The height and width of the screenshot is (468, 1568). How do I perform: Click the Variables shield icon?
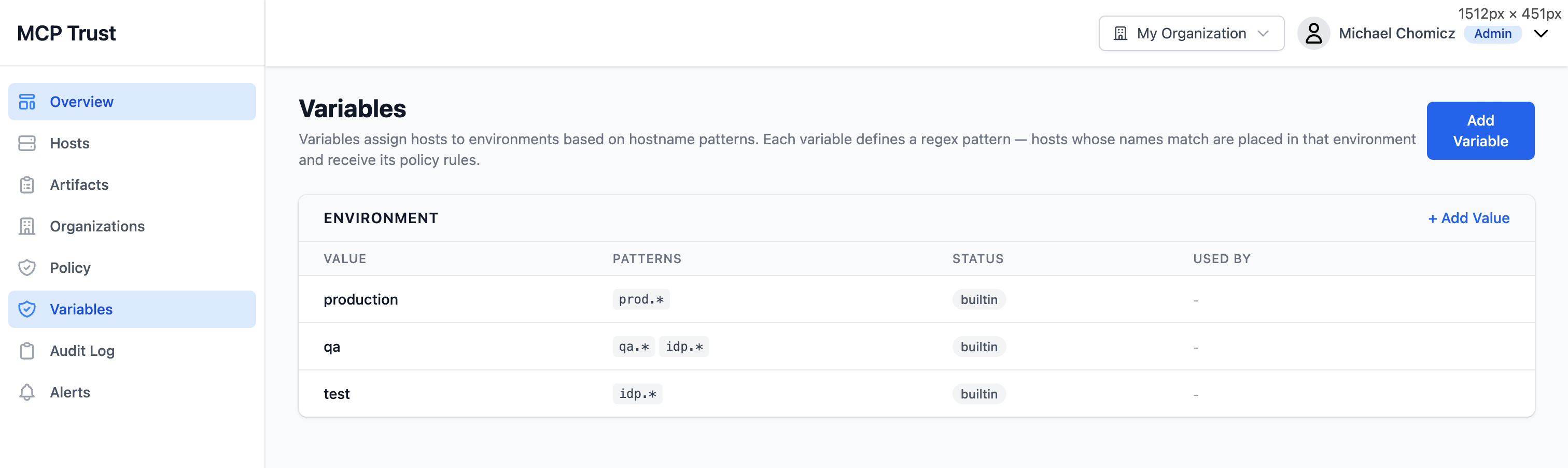pos(27,309)
